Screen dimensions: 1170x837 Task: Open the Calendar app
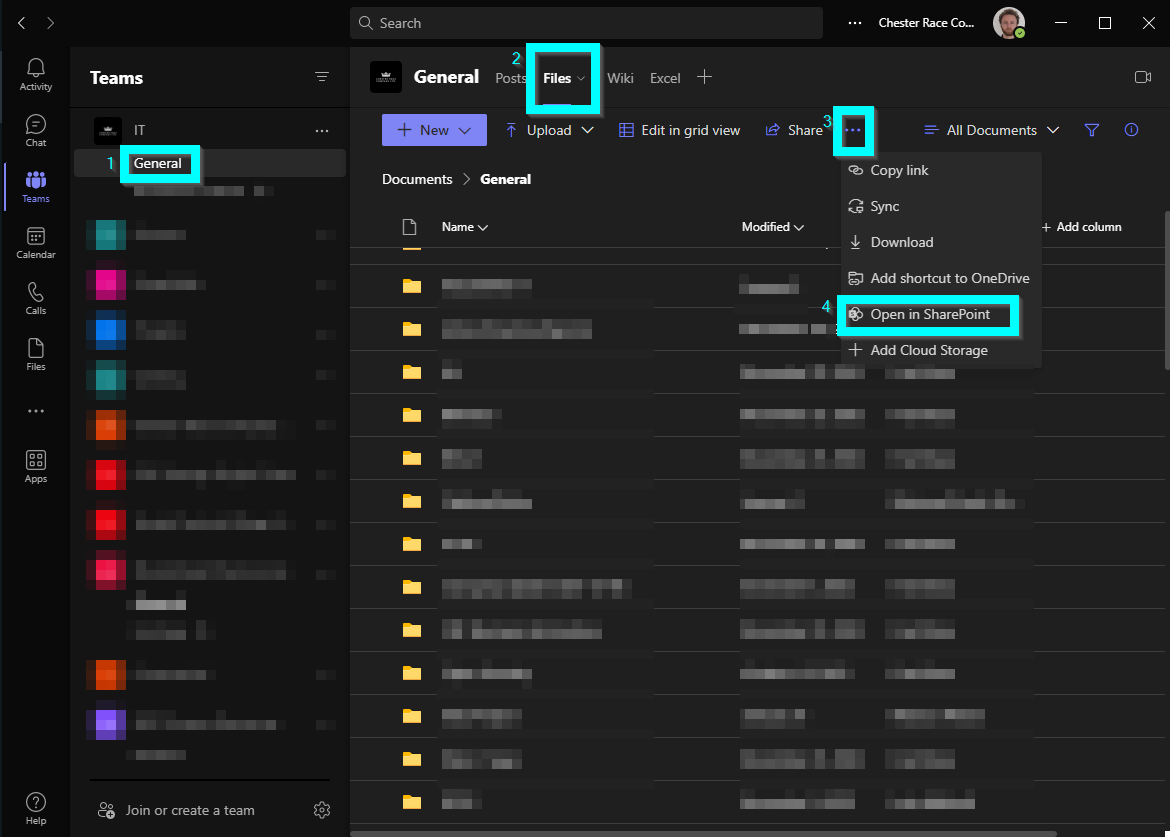[x=35, y=243]
